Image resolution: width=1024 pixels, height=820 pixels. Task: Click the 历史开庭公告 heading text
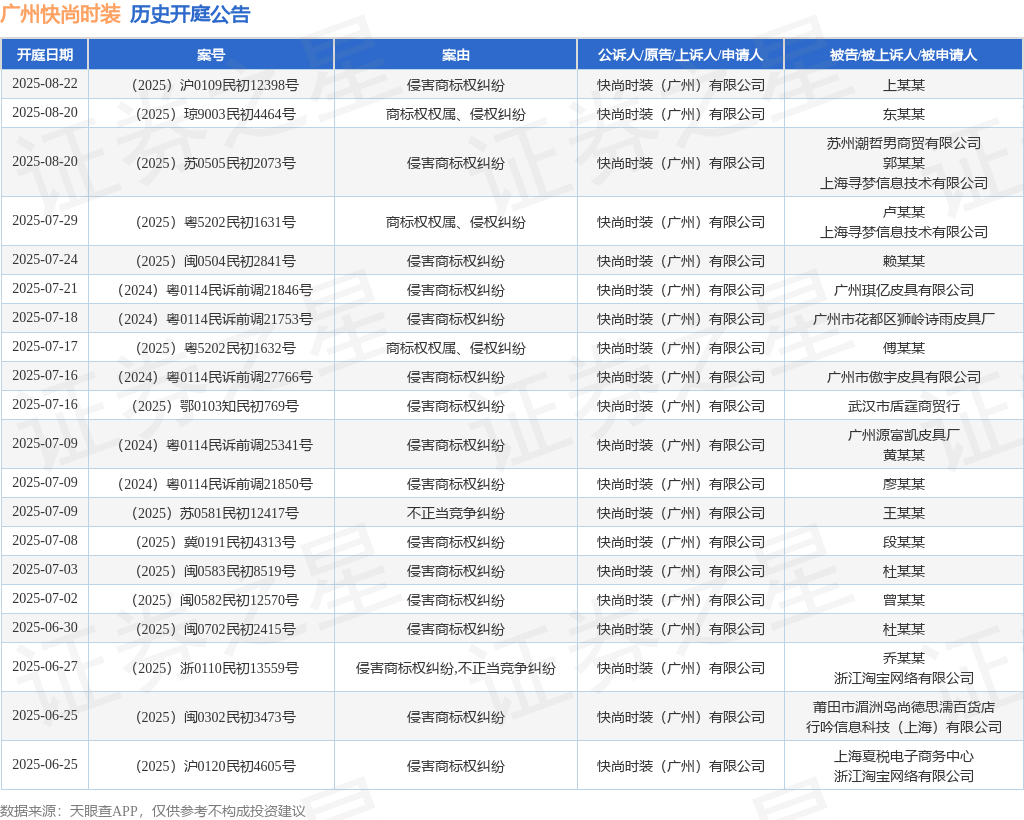coord(190,14)
